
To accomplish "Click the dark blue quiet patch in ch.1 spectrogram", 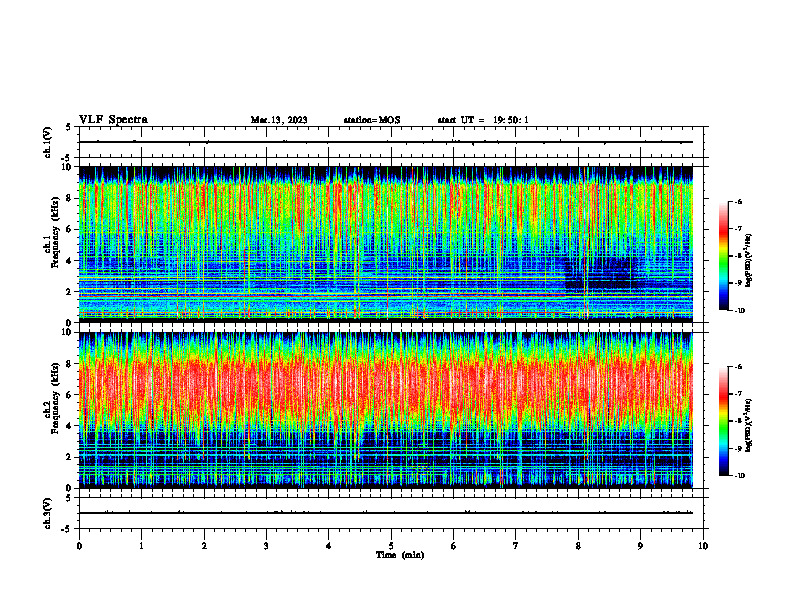I will pos(600,273).
